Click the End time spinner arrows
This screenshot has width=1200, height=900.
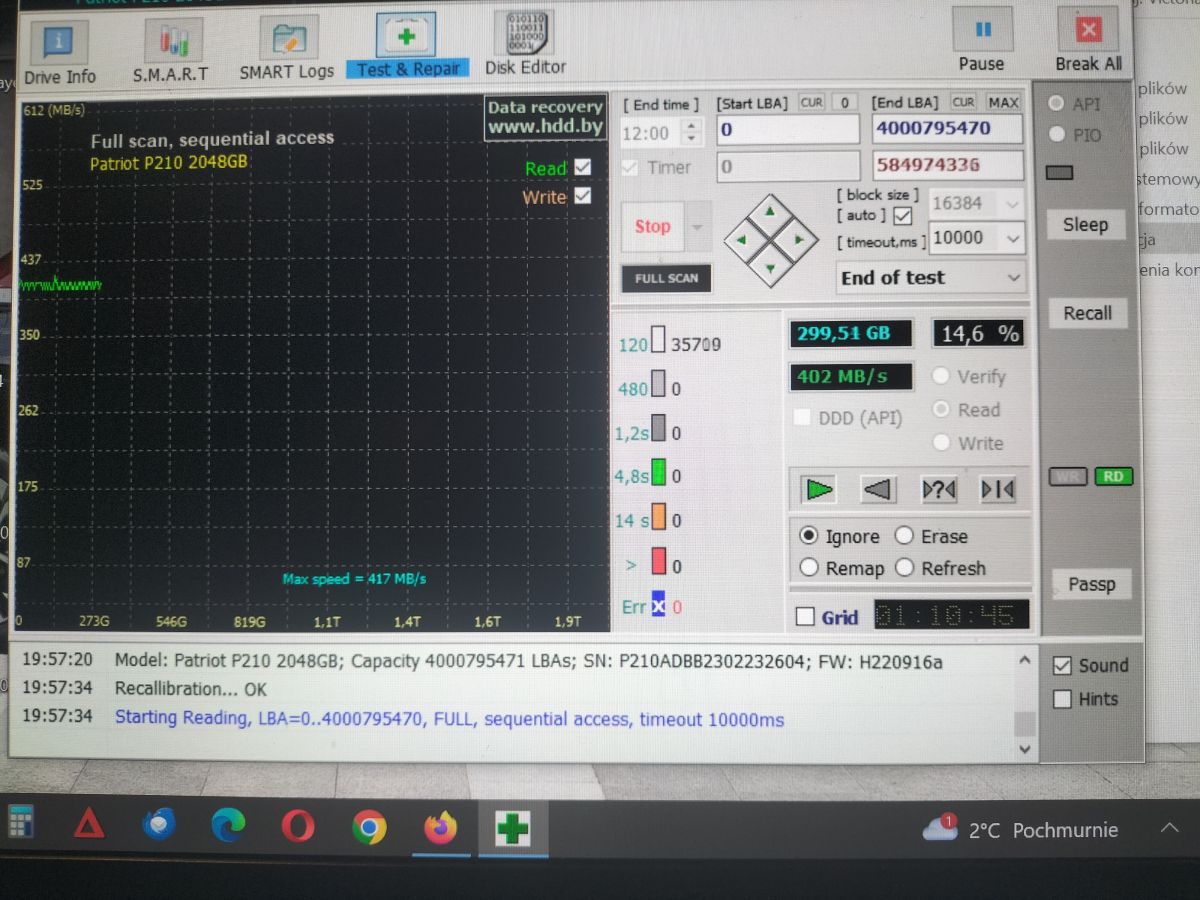click(x=691, y=132)
